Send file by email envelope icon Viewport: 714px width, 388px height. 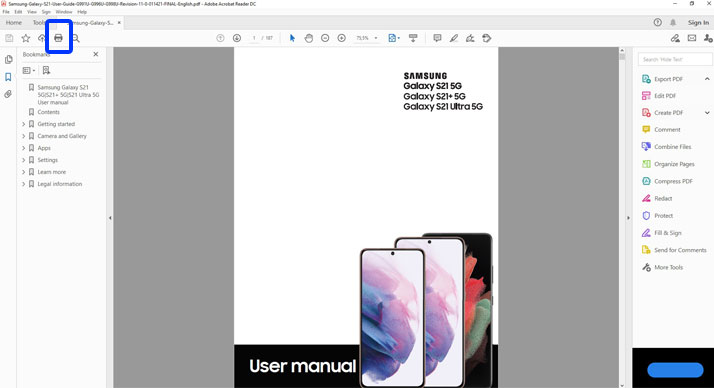(692, 38)
